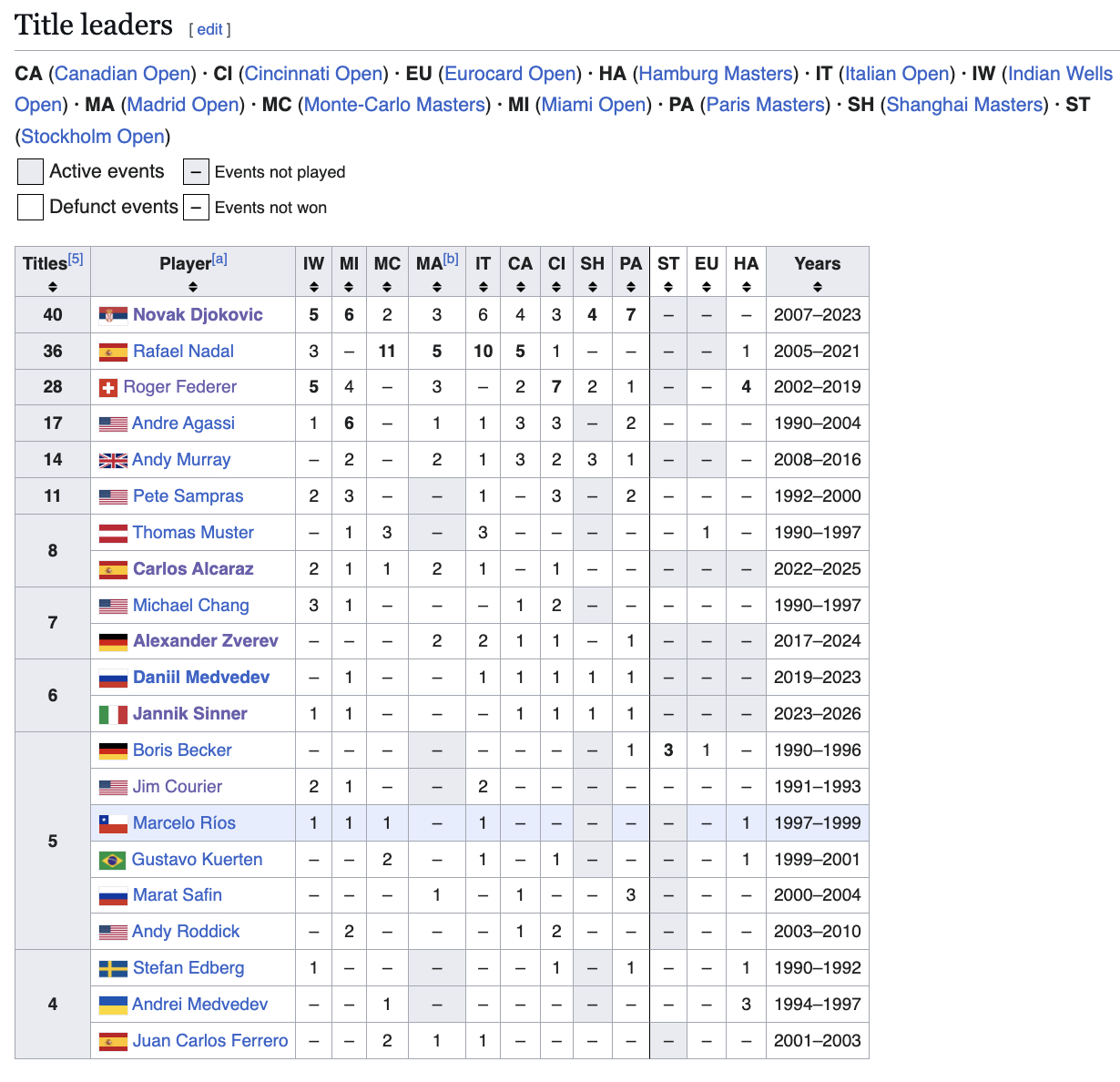This screenshot has height=1082, width=1120.
Task: Open footnote [b] in MA header
Action: pyautogui.click(x=451, y=259)
